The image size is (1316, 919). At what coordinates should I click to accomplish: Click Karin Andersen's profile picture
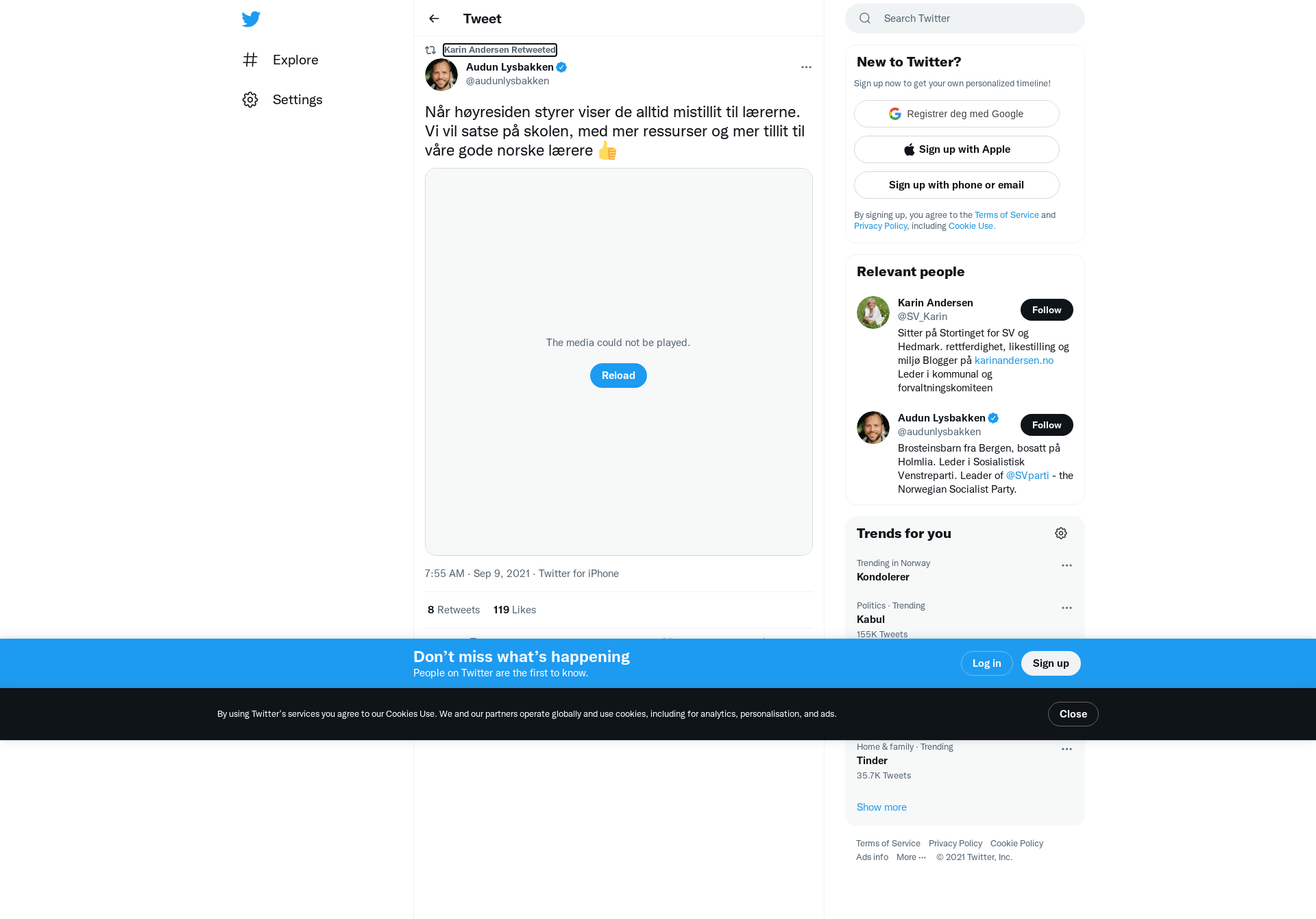(873, 313)
